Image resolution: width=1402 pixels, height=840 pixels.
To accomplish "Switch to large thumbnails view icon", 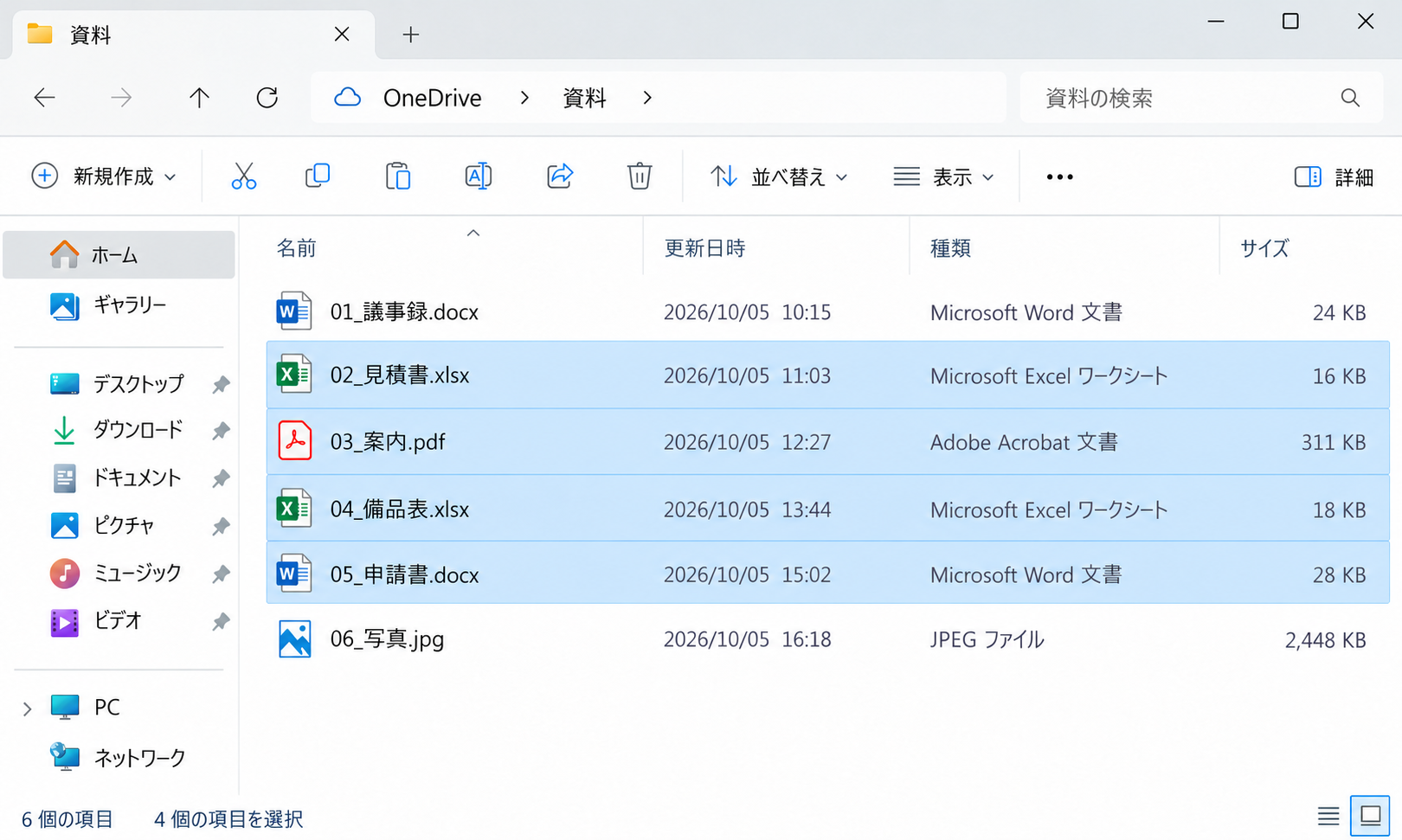I will point(1370,816).
